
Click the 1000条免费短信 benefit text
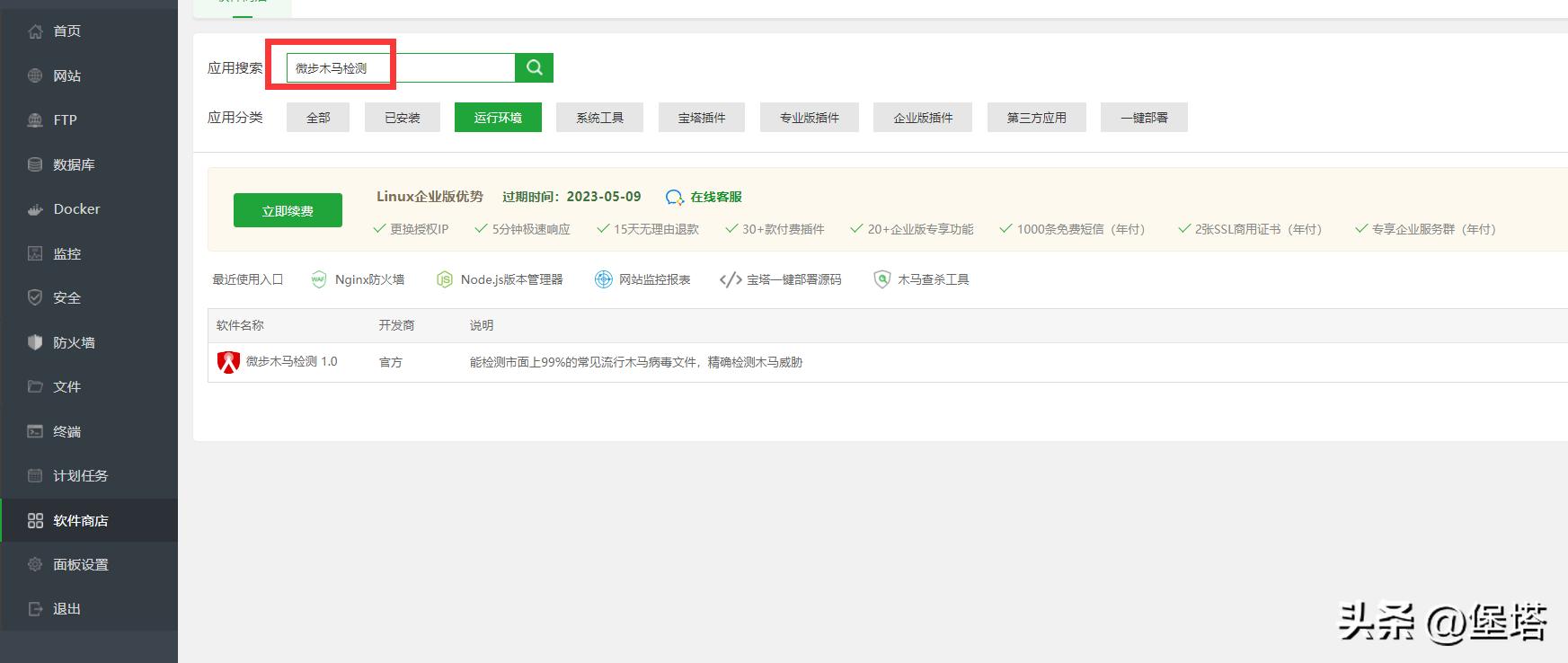(x=1081, y=229)
